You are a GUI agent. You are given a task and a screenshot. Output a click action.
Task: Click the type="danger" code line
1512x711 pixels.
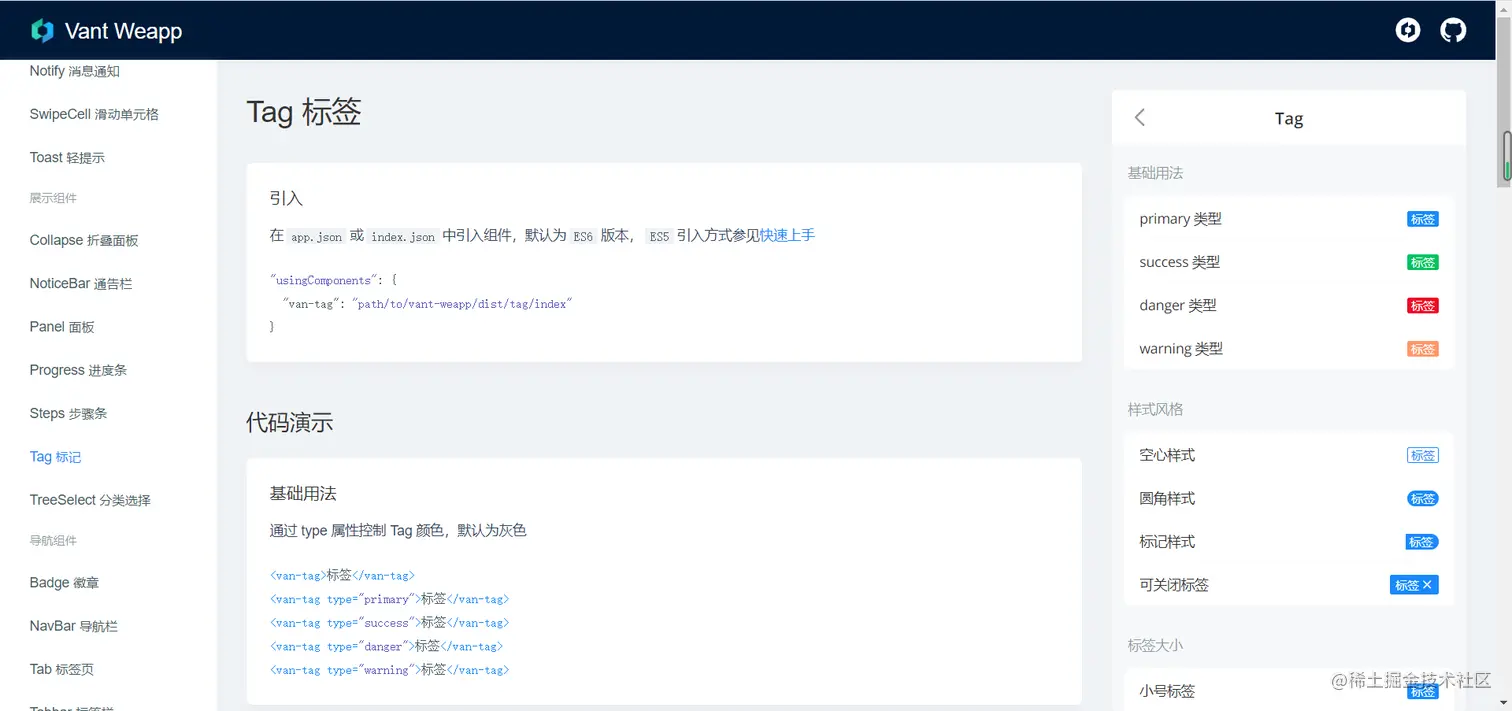(x=386, y=646)
